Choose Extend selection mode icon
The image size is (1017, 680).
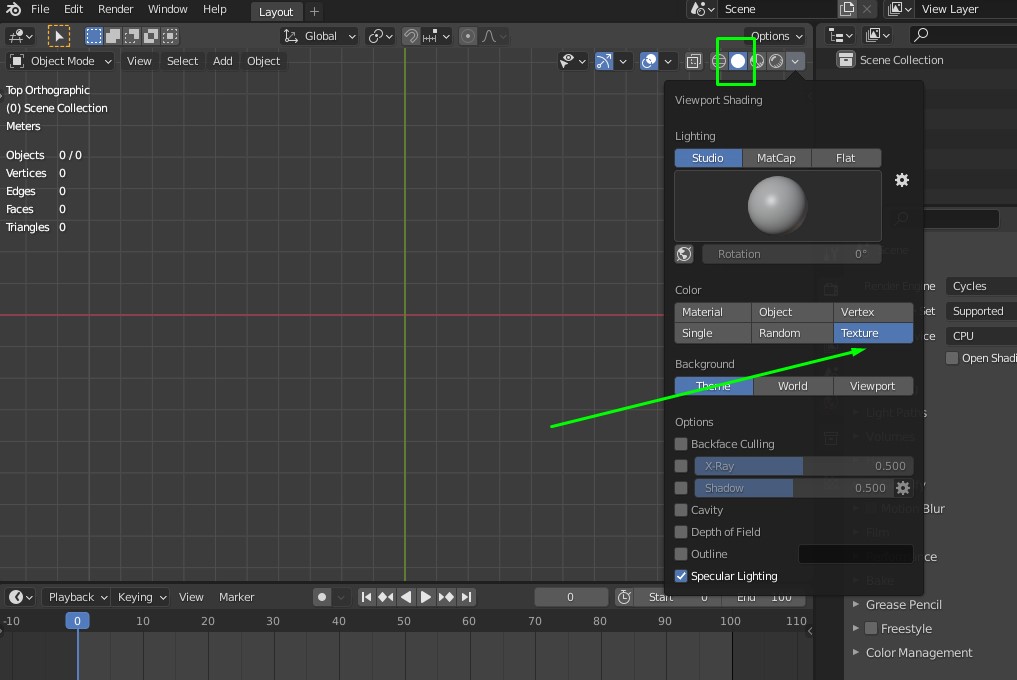coord(113,36)
